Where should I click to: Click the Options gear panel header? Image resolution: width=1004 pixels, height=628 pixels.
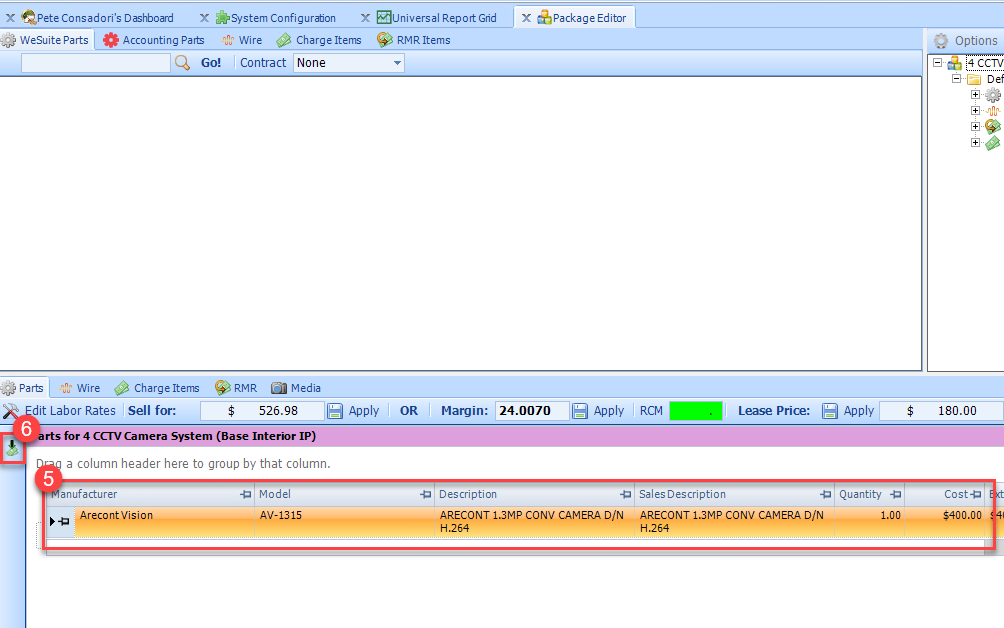[x=966, y=41]
